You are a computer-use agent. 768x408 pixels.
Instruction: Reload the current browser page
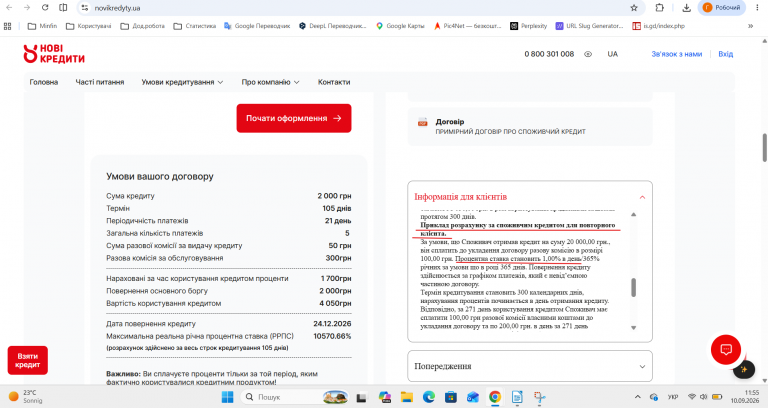click(45, 8)
